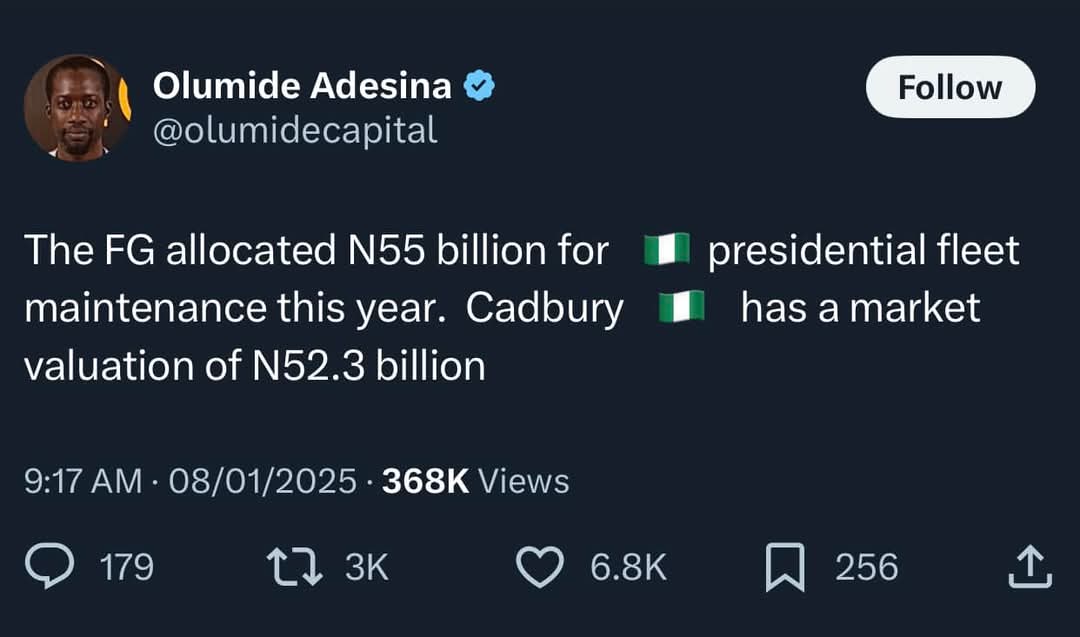Click the 9:17 AM timestamp
The width and height of the screenshot is (1080, 637).
(x=82, y=482)
